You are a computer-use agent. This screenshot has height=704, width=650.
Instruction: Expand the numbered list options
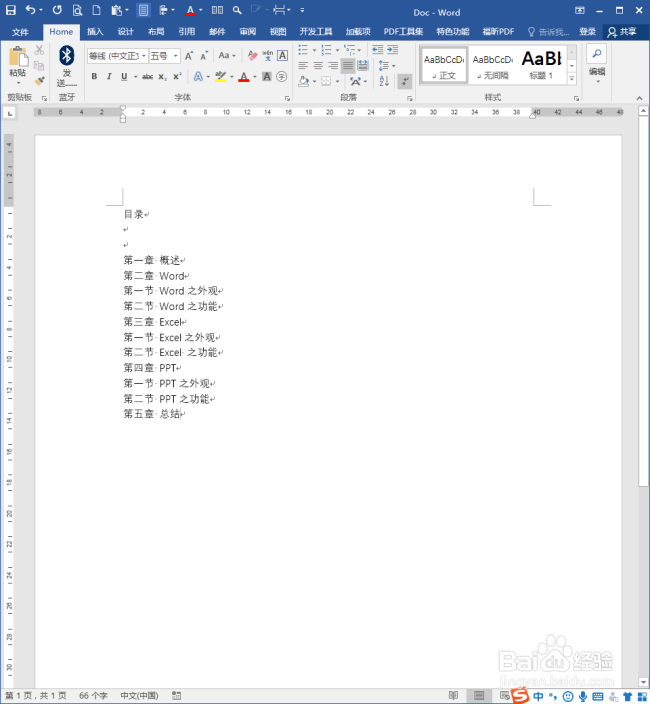click(x=337, y=50)
